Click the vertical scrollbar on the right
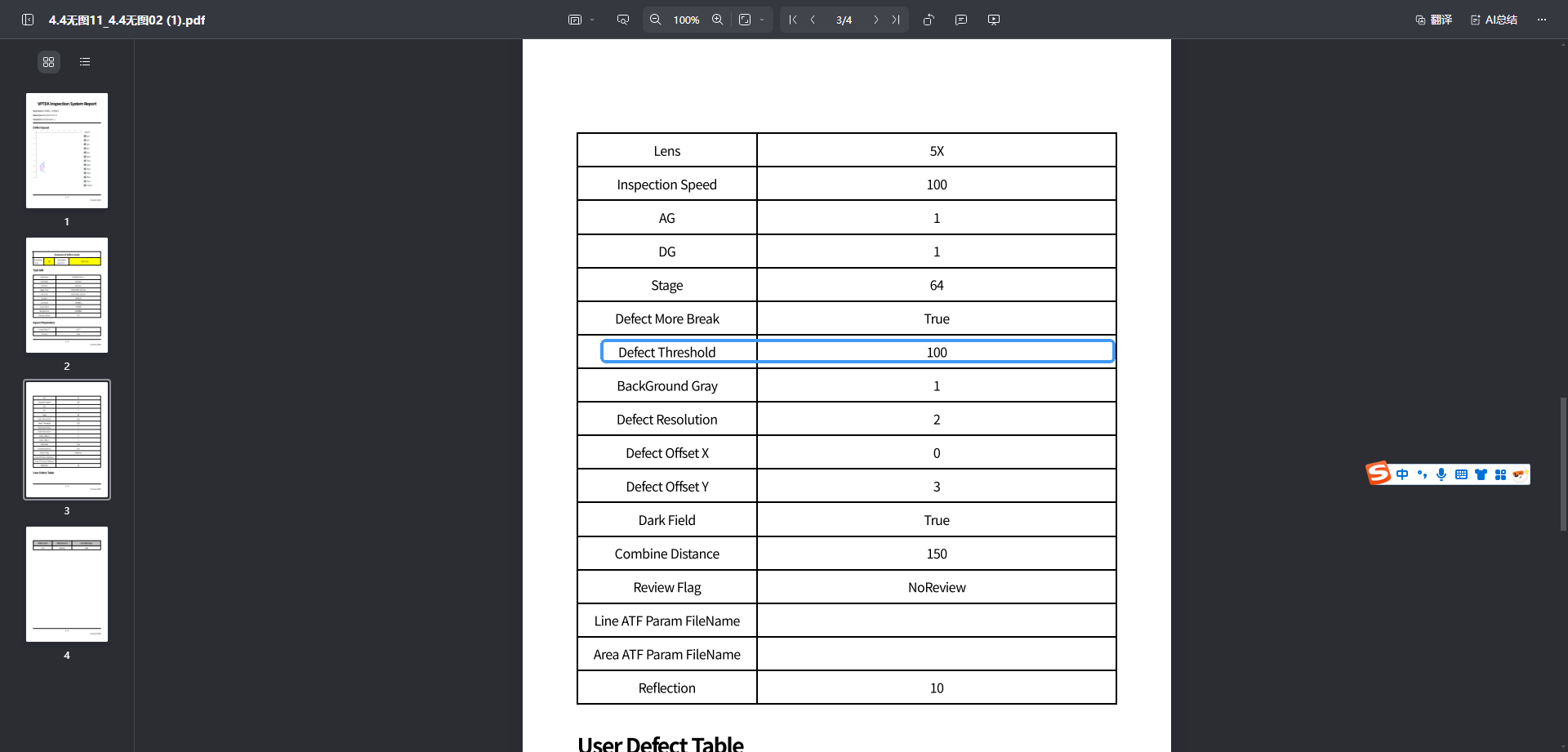Viewport: 1568px width, 752px height. tap(1563, 464)
